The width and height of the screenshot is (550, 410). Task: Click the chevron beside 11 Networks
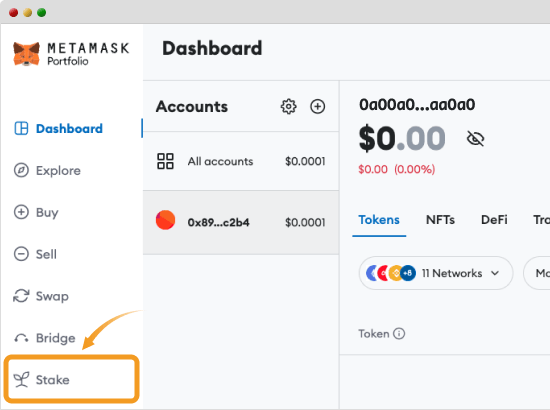495,273
